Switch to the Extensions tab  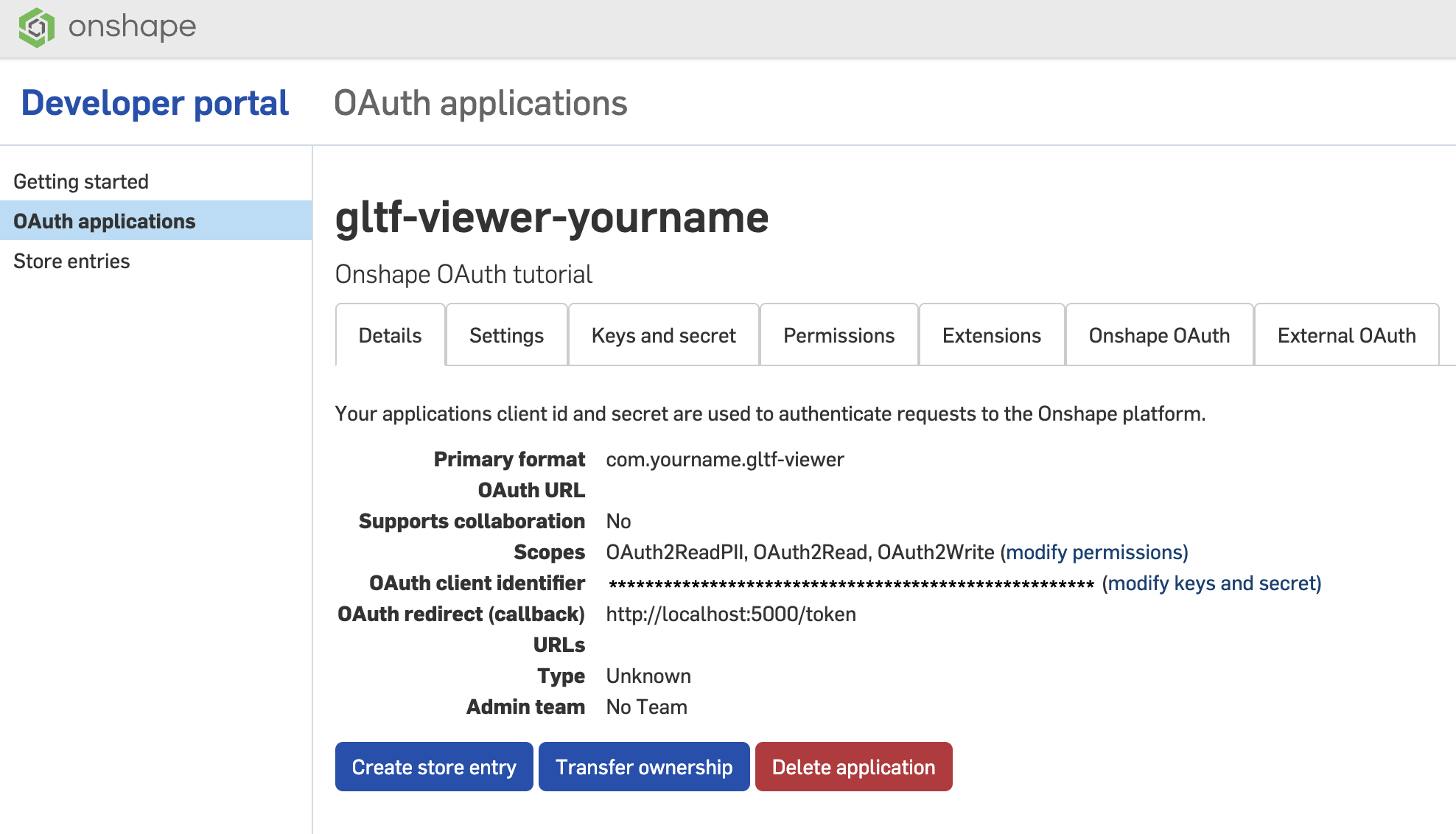(991, 335)
